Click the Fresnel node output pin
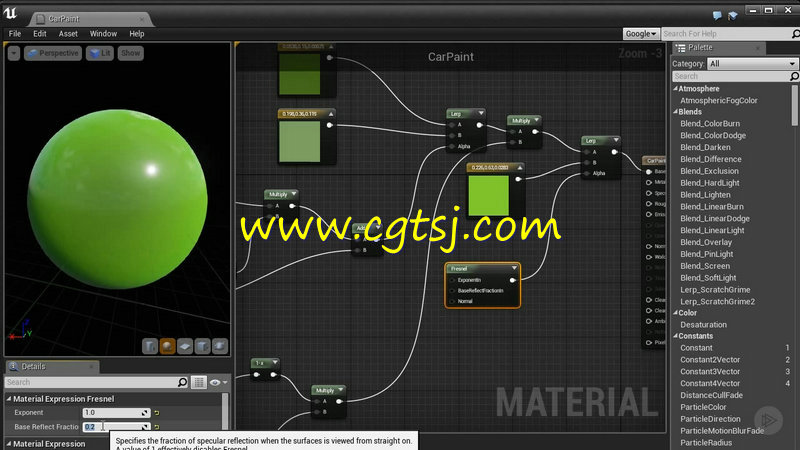 pos(513,280)
